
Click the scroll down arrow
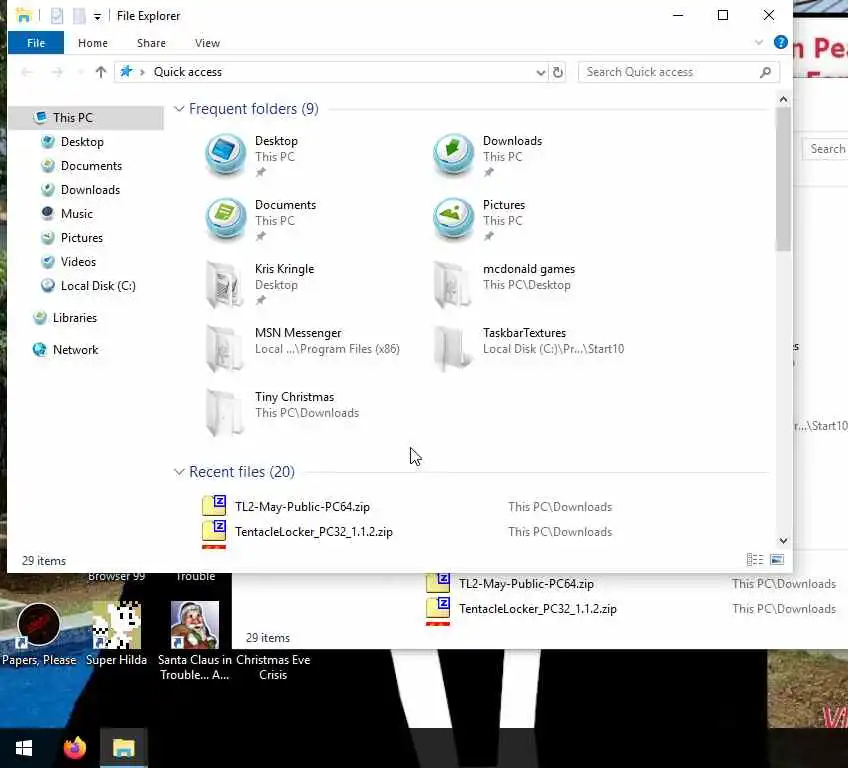(x=783, y=541)
